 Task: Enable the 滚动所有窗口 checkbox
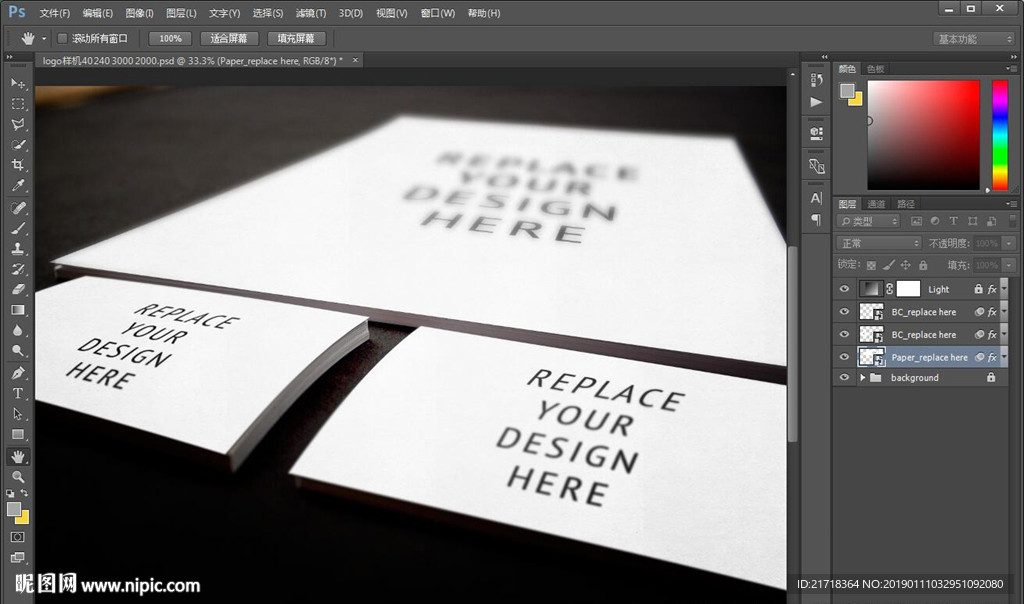click(x=62, y=39)
